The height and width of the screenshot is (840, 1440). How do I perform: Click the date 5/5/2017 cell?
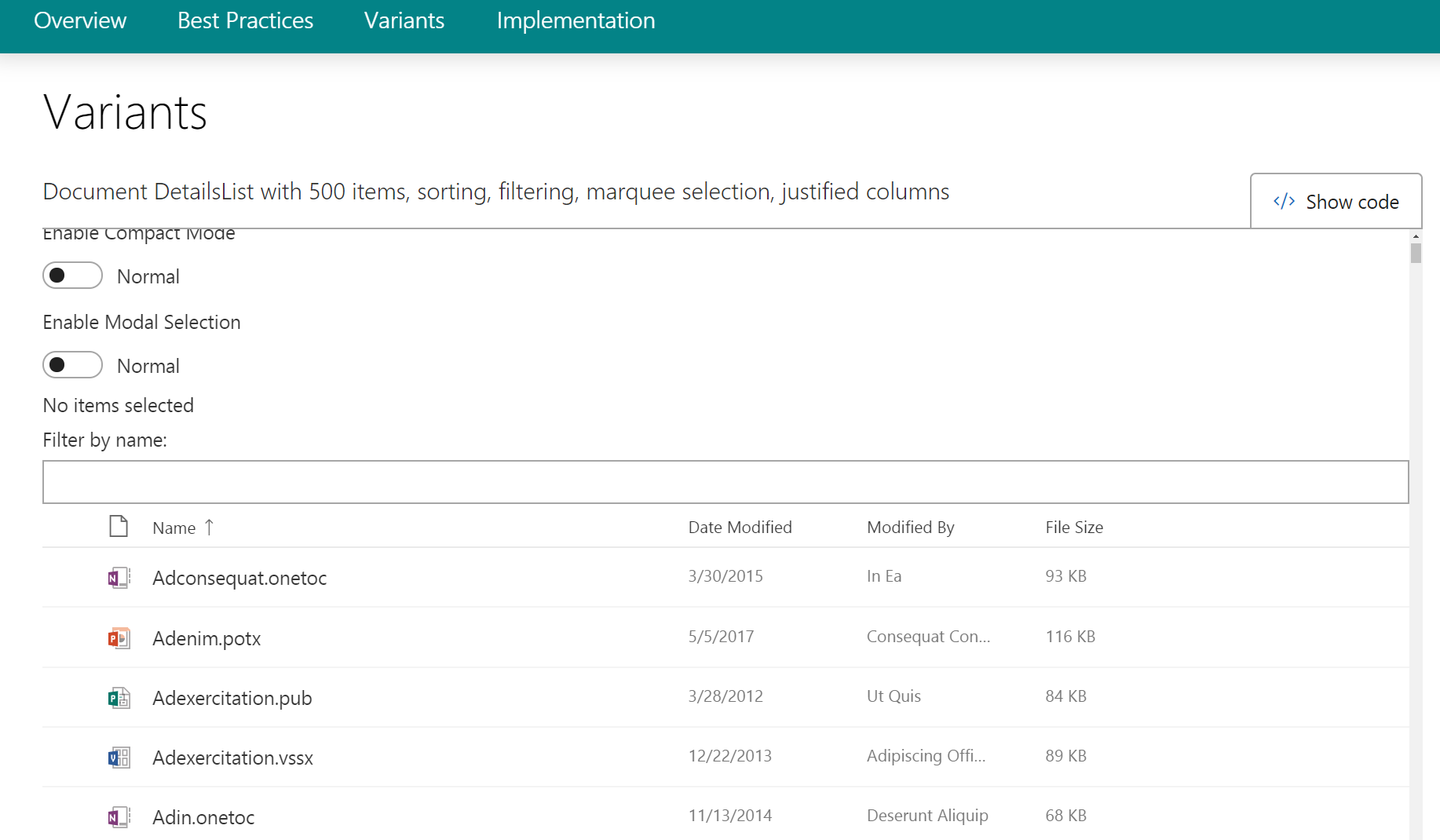(721, 636)
